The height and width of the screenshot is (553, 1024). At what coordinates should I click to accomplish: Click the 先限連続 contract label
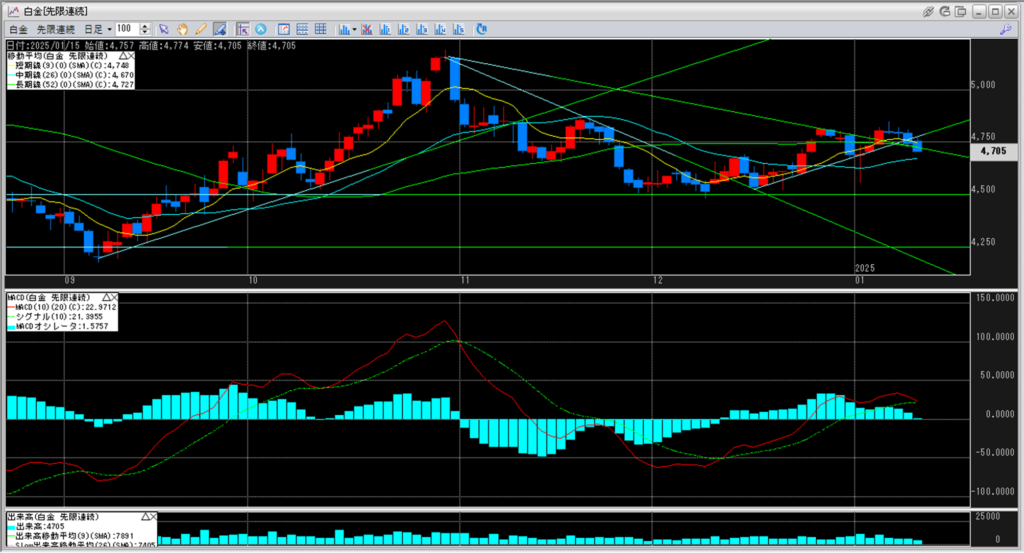tap(58, 30)
